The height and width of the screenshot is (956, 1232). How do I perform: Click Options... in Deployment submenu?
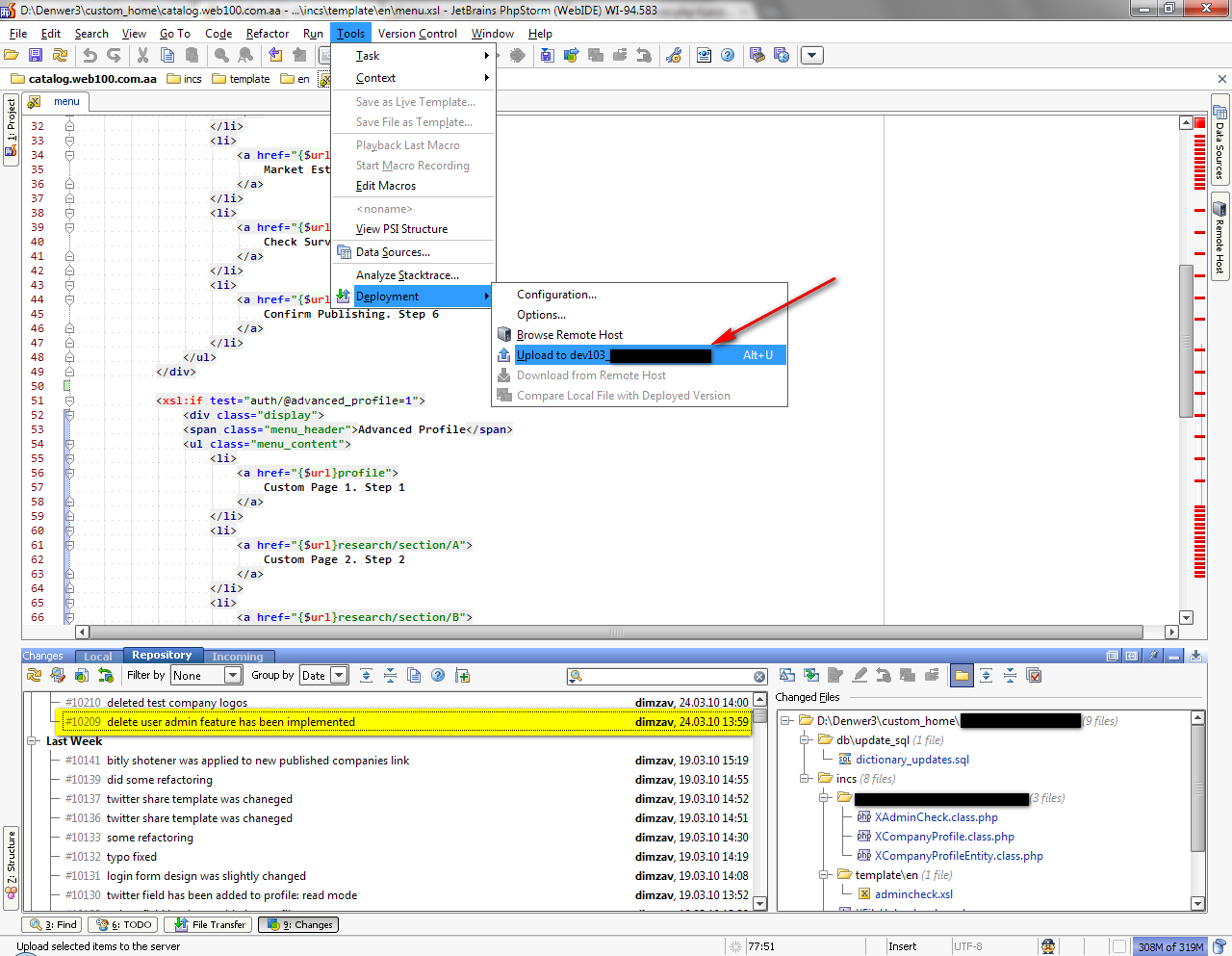640,315
